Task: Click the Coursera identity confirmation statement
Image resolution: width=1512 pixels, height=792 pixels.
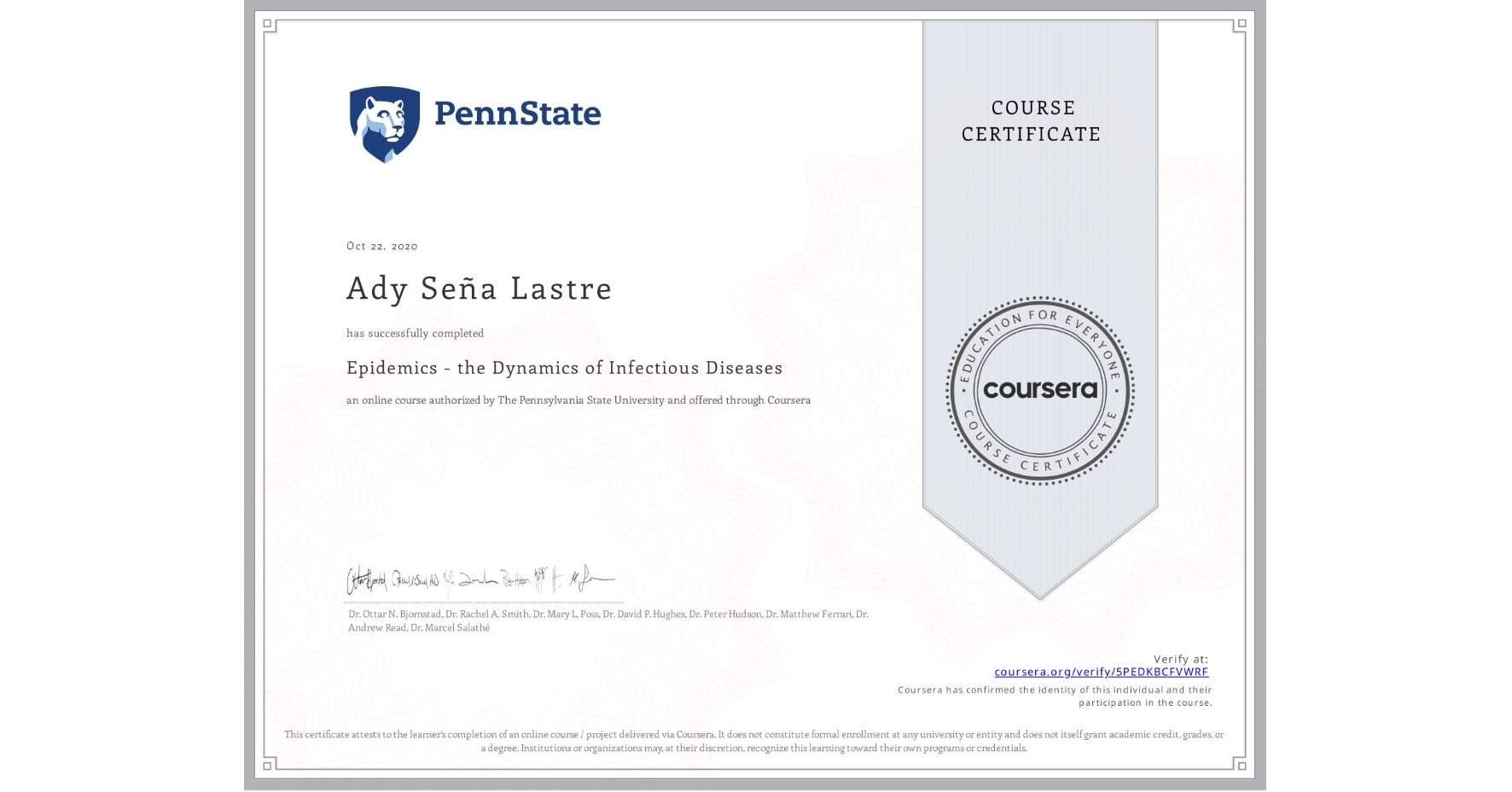Action: point(1055,696)
